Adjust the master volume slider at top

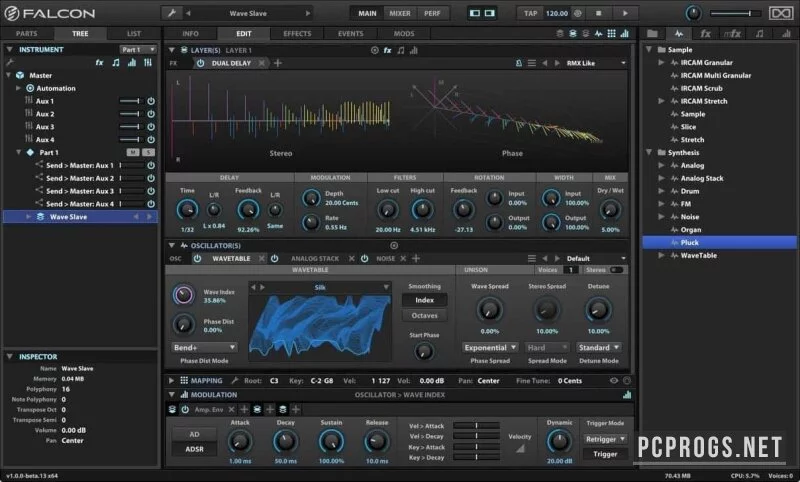tap(735, 13)
